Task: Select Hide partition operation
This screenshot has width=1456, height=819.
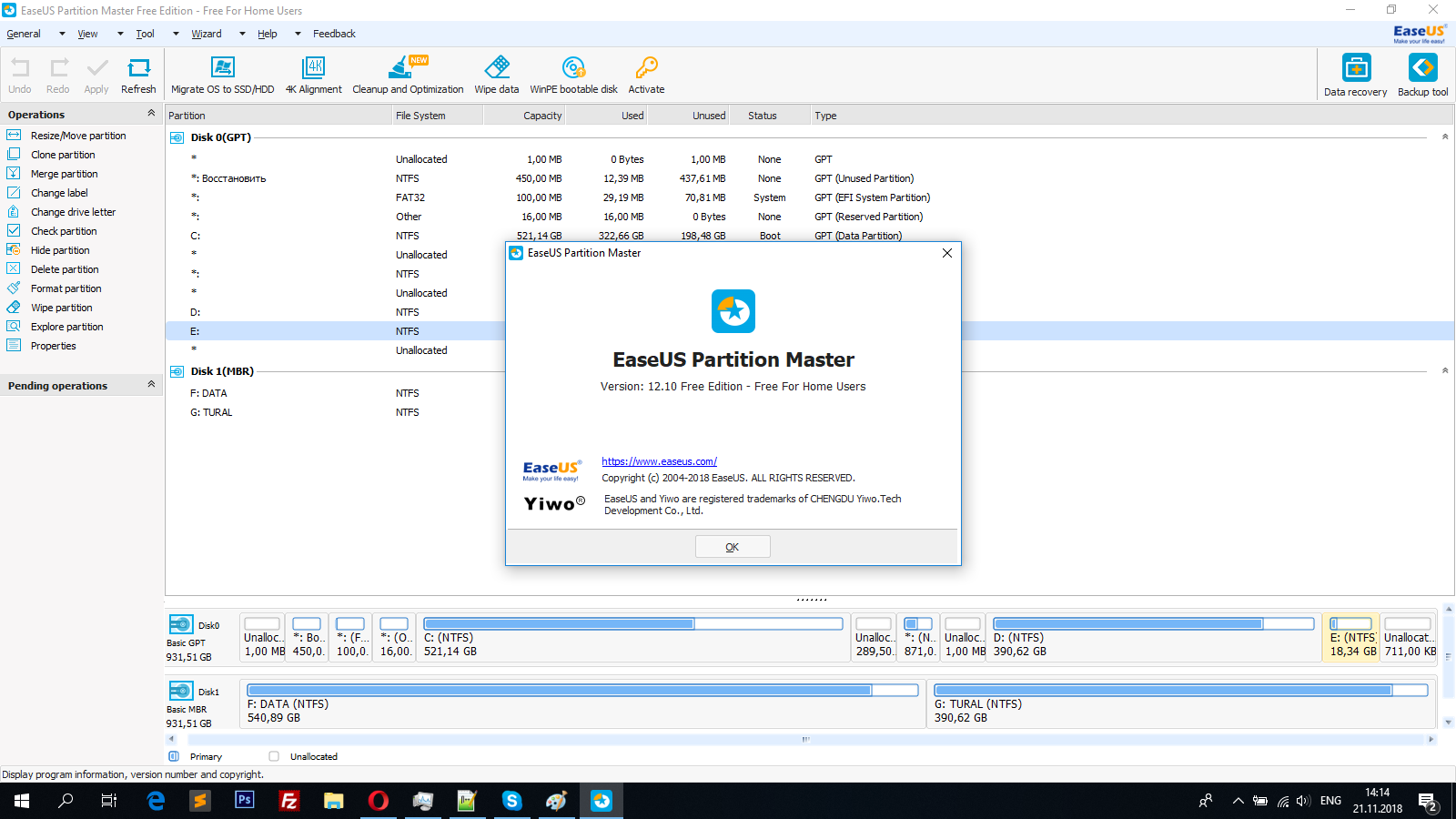Action: 60,250
